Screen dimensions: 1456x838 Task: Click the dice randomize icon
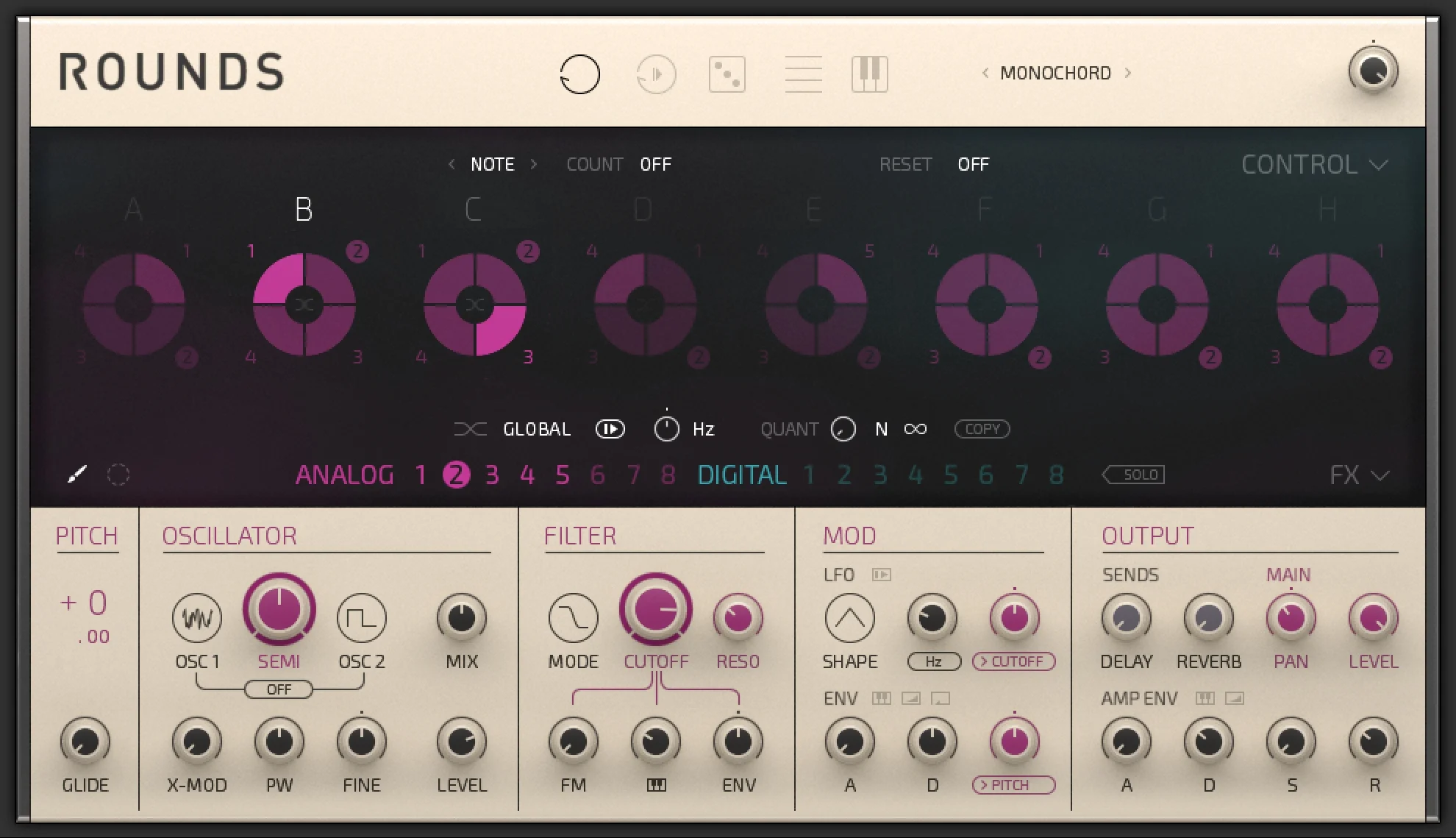(727, 74)
